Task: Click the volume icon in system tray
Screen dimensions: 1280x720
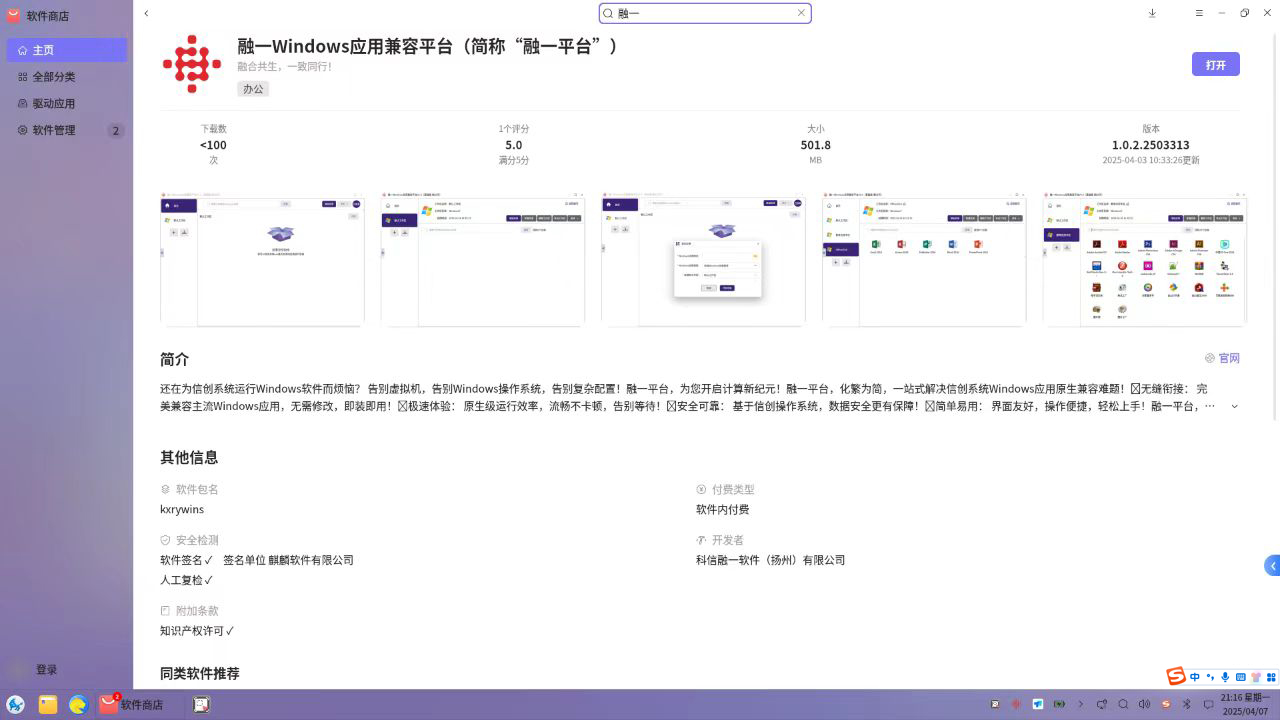Action: [1144, 705]
